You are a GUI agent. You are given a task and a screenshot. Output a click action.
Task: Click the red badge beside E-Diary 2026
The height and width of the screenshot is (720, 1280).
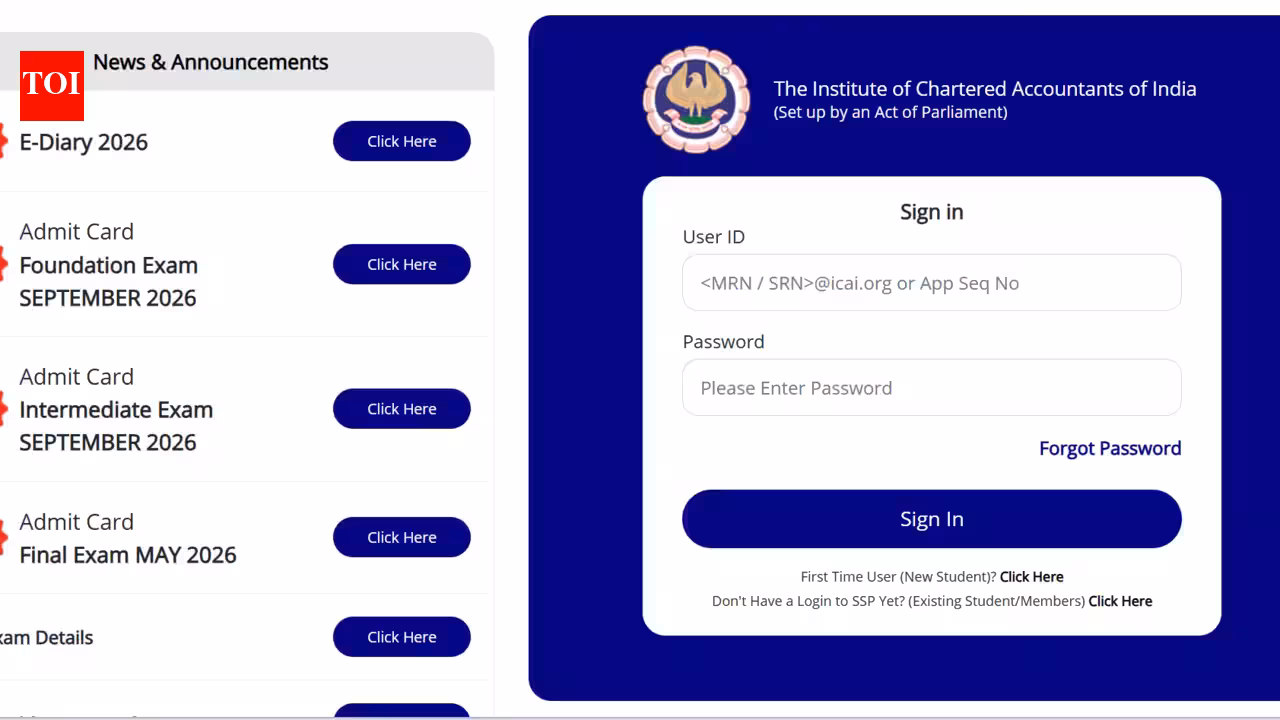point(3,141)
